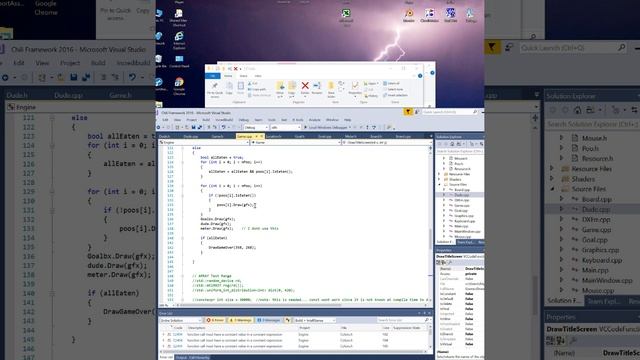Screen dimensions: 640x360
Task: Switch to the Team Explorer tab
Action: pos(465,242)
